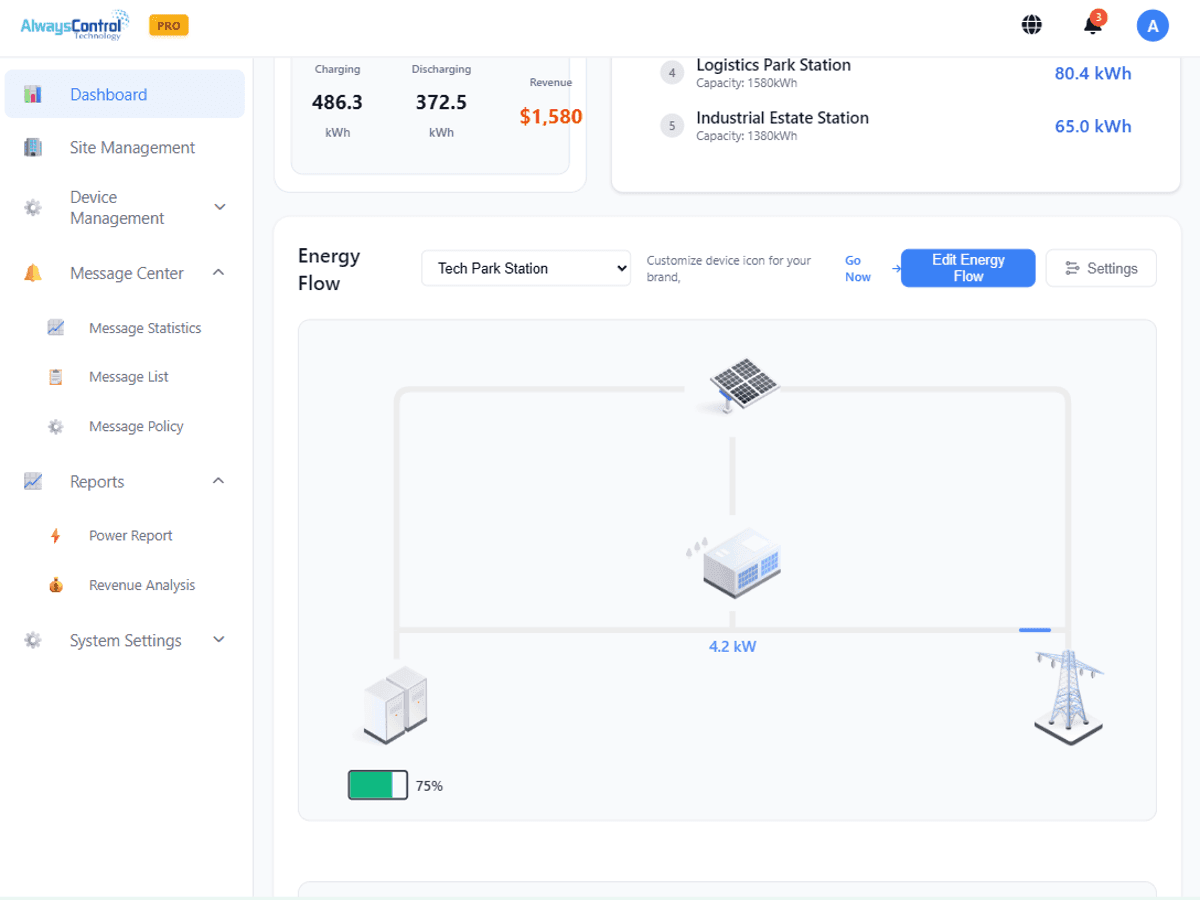The height and width of the screenshot is (900, 1200).
Task: Click the solar panel icon in energy flow
Action: pyautogui.click(x=743, y=384)
